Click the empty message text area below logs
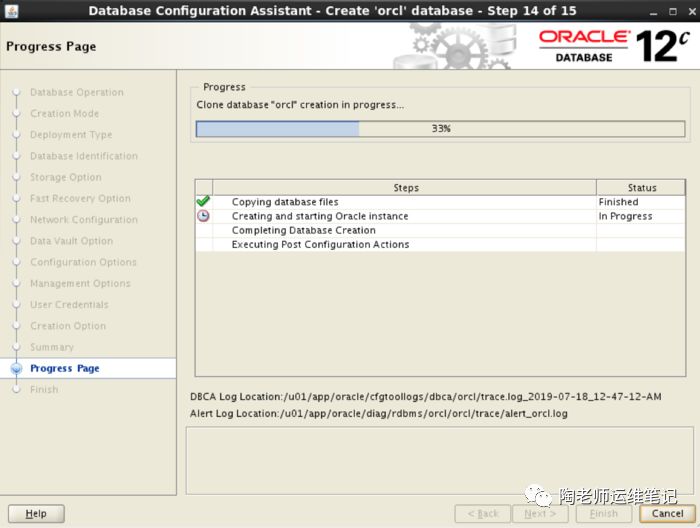This screenshot has height=528, width=700. 440,461
